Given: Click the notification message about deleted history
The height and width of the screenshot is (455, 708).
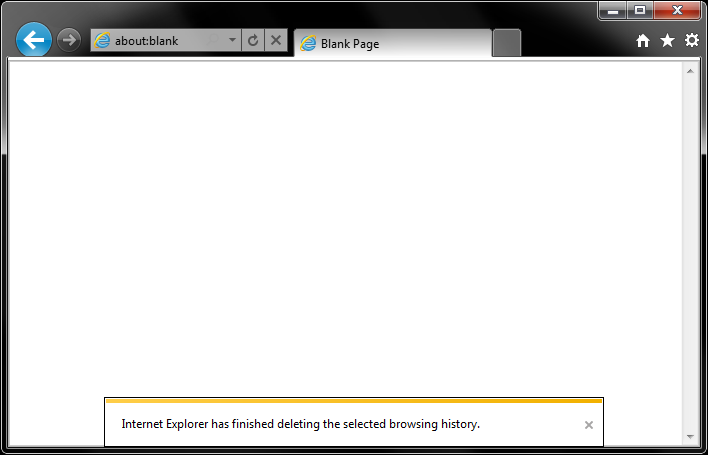Looking at the screenshot, I should pos(301,424).
